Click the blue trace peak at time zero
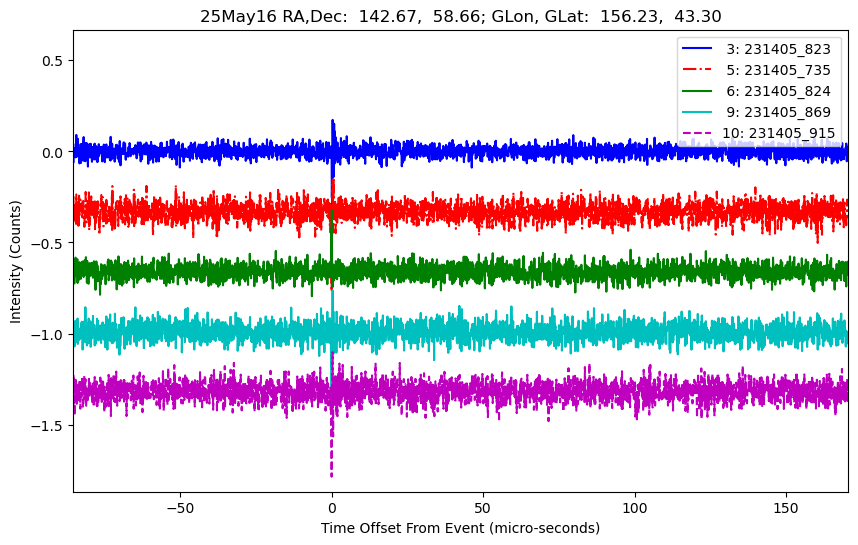The height and width of the screenshot is (545, 858). coord(332,122)
